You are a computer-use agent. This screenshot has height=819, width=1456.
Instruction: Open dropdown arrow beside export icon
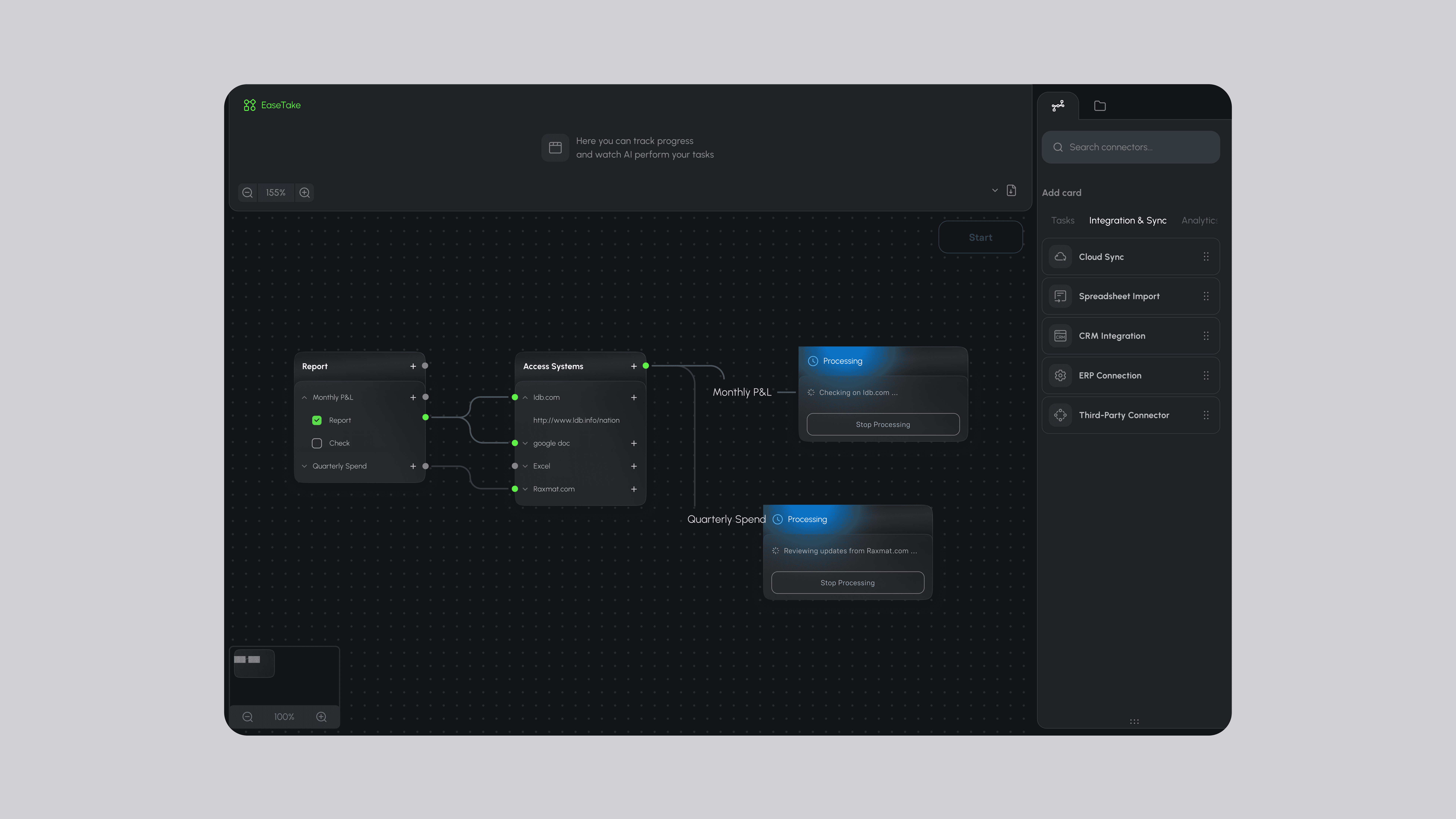[995, 191]
